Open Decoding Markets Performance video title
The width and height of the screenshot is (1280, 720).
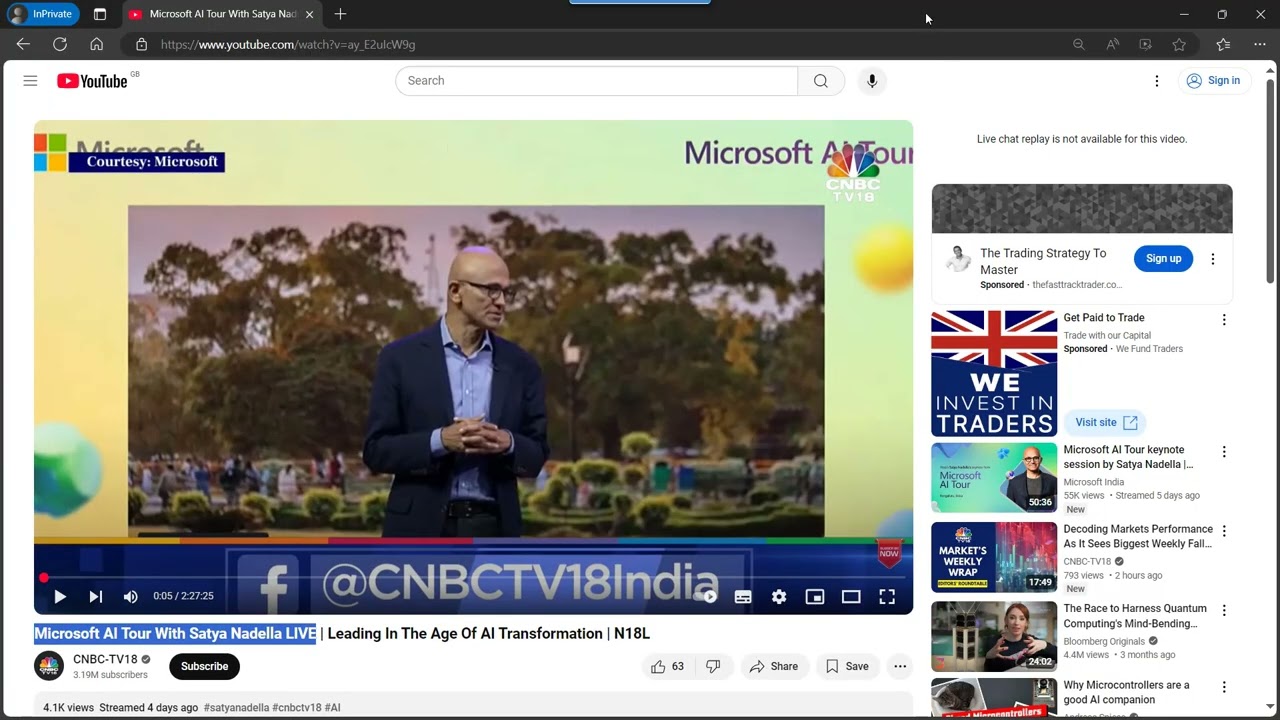[x=1138, y=537]
